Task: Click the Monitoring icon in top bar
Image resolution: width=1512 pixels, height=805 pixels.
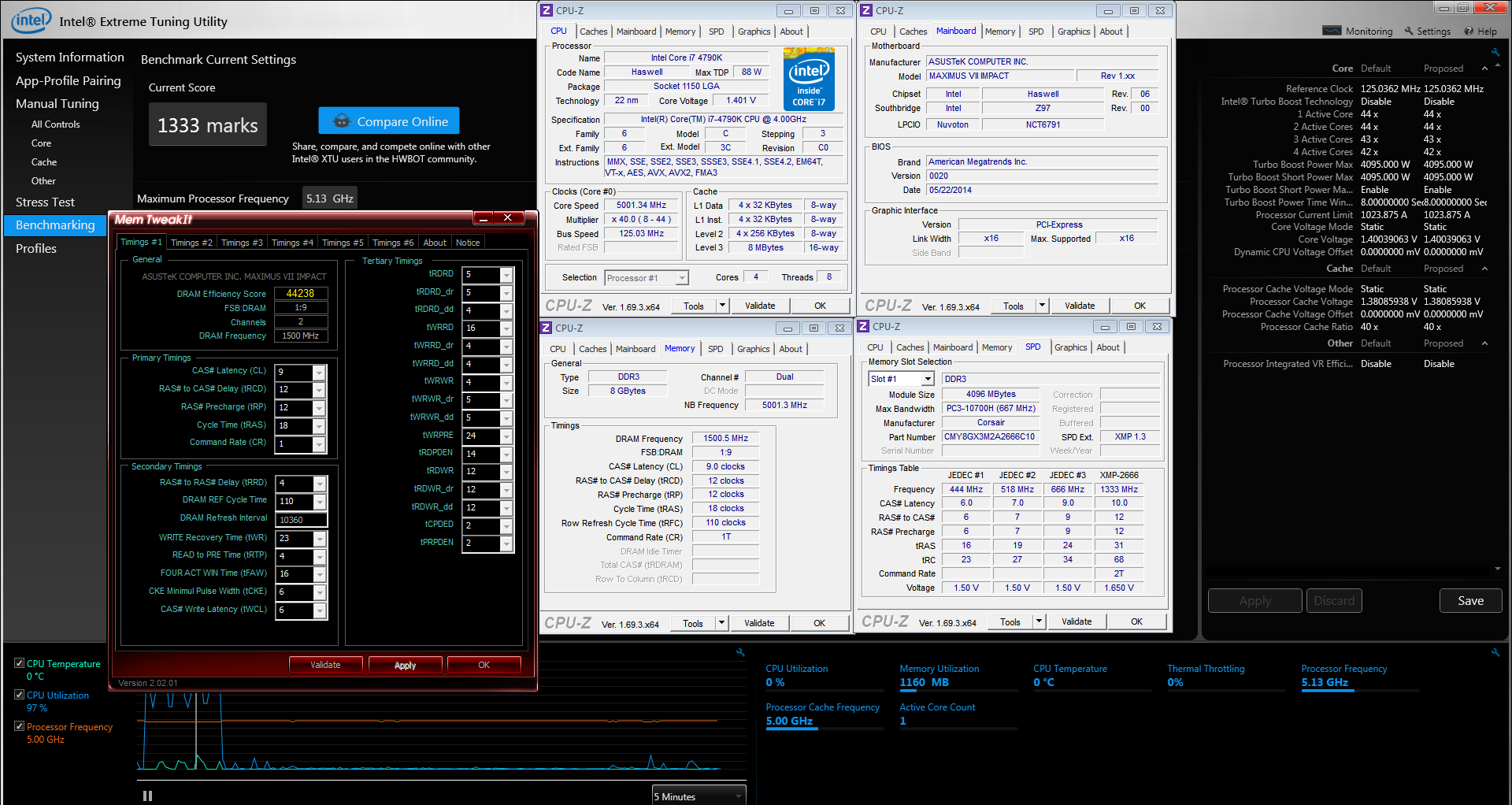Action: pos(1332,31)
